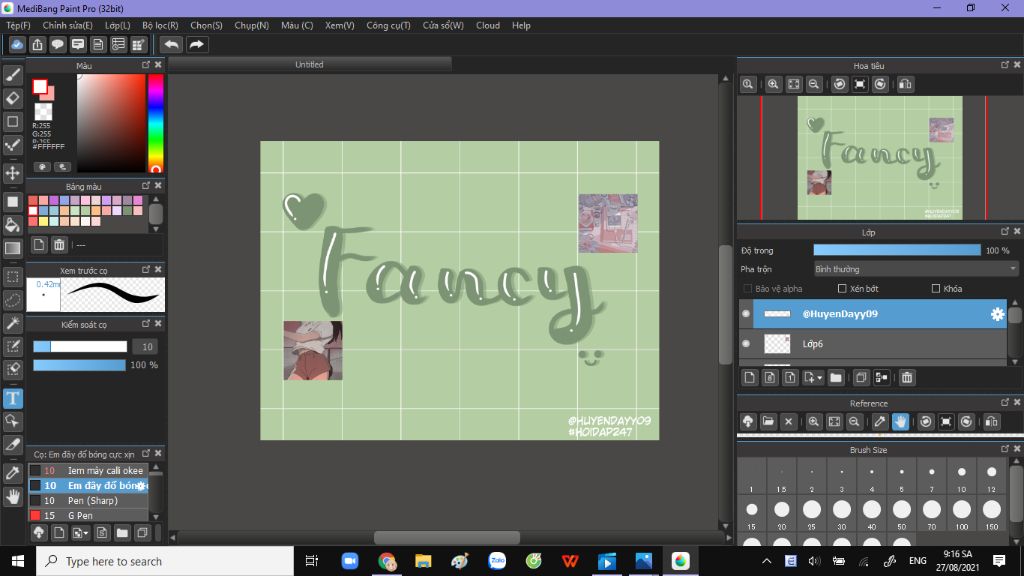Open the Cửa sổ(W) menu
Image resolution: width=1024 pixels, height=576 pixels.
(x=443, y=25)
